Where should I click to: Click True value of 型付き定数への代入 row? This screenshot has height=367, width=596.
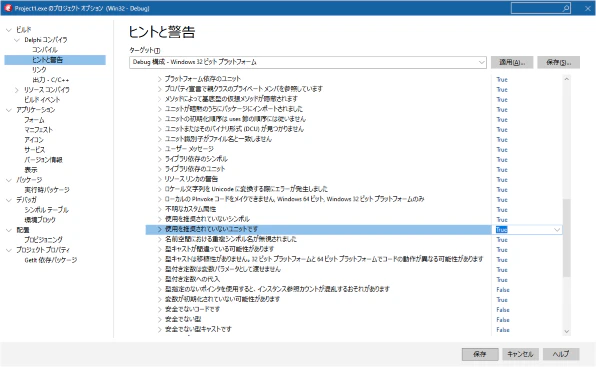pyautogui.click(x=502, y=280)
